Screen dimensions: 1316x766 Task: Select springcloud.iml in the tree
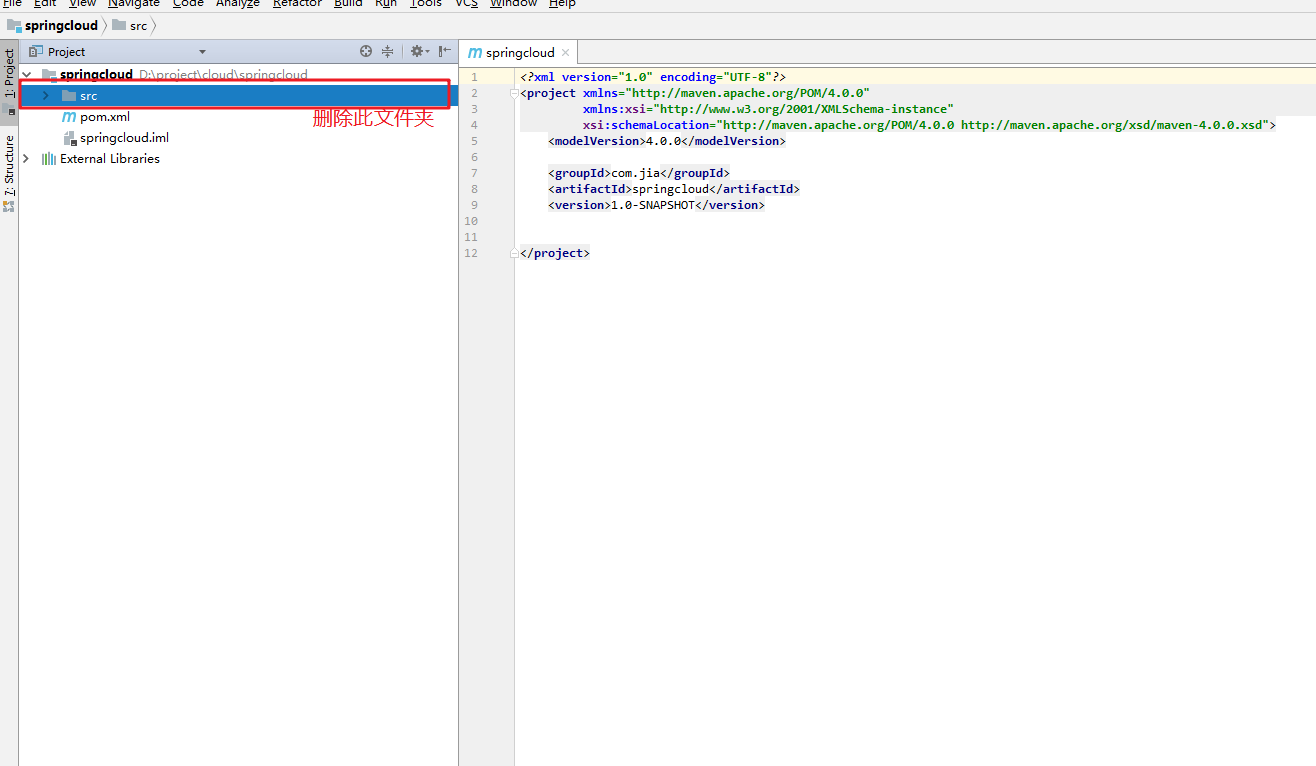click(124, 138)
